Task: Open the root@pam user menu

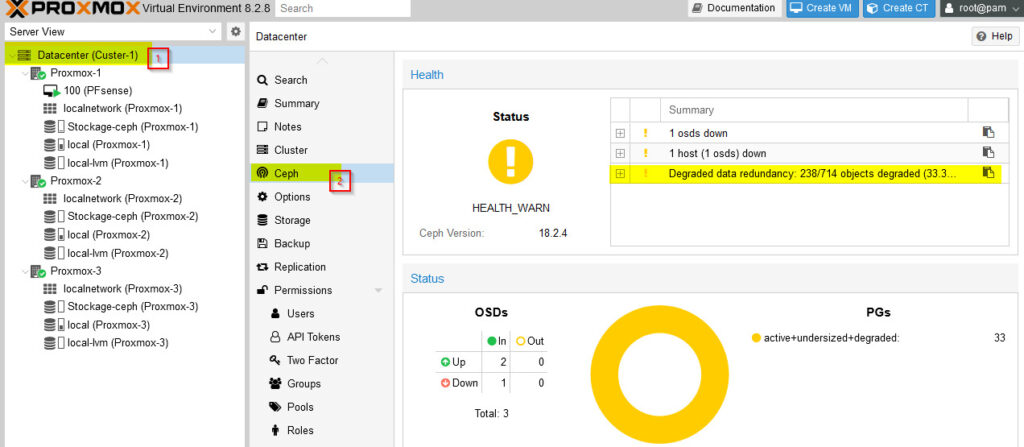Action: coord(981,8)
